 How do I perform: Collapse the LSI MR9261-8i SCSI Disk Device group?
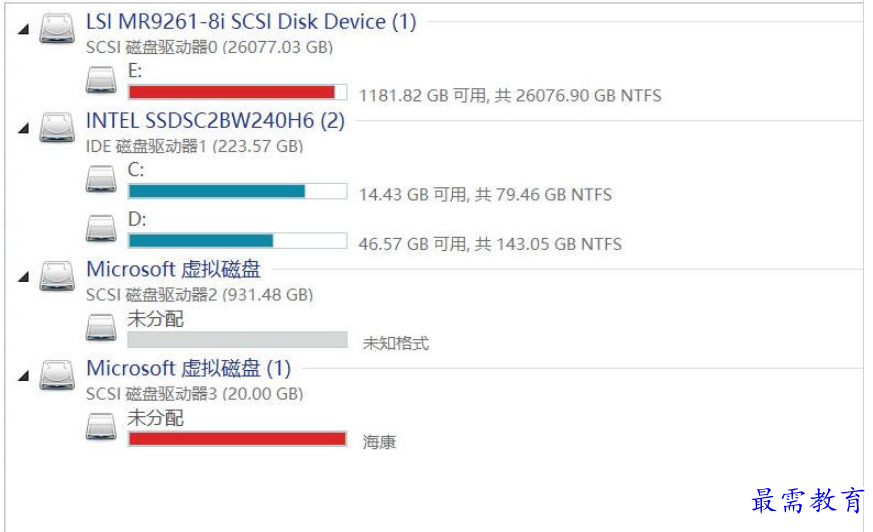click(x=23, y=29)
